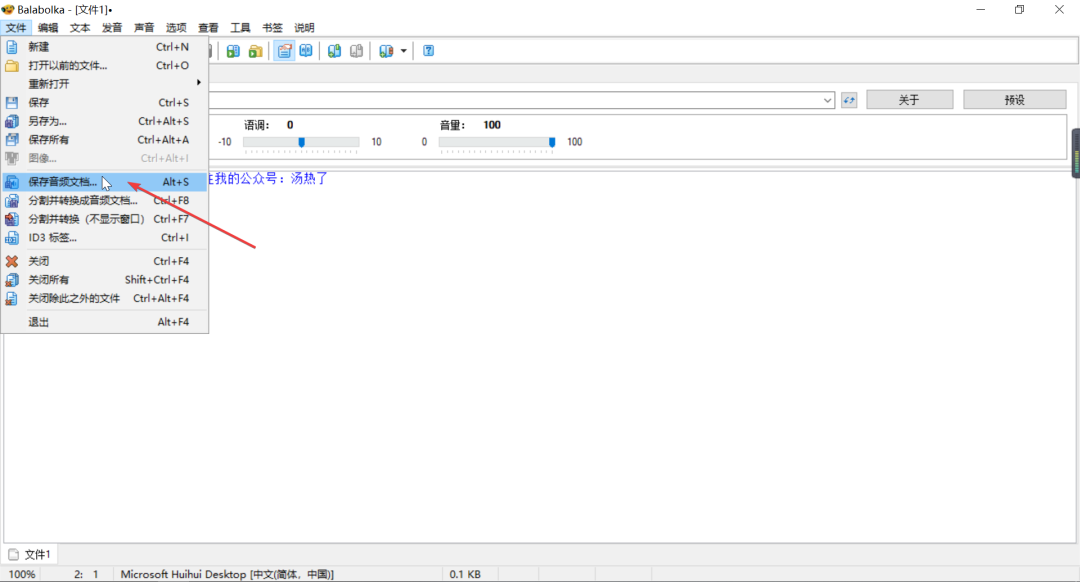Image resolution: width=1080 pixels, height=582 pixels.
Task: Open the 发音 menu
Action: tap(112, 28)
